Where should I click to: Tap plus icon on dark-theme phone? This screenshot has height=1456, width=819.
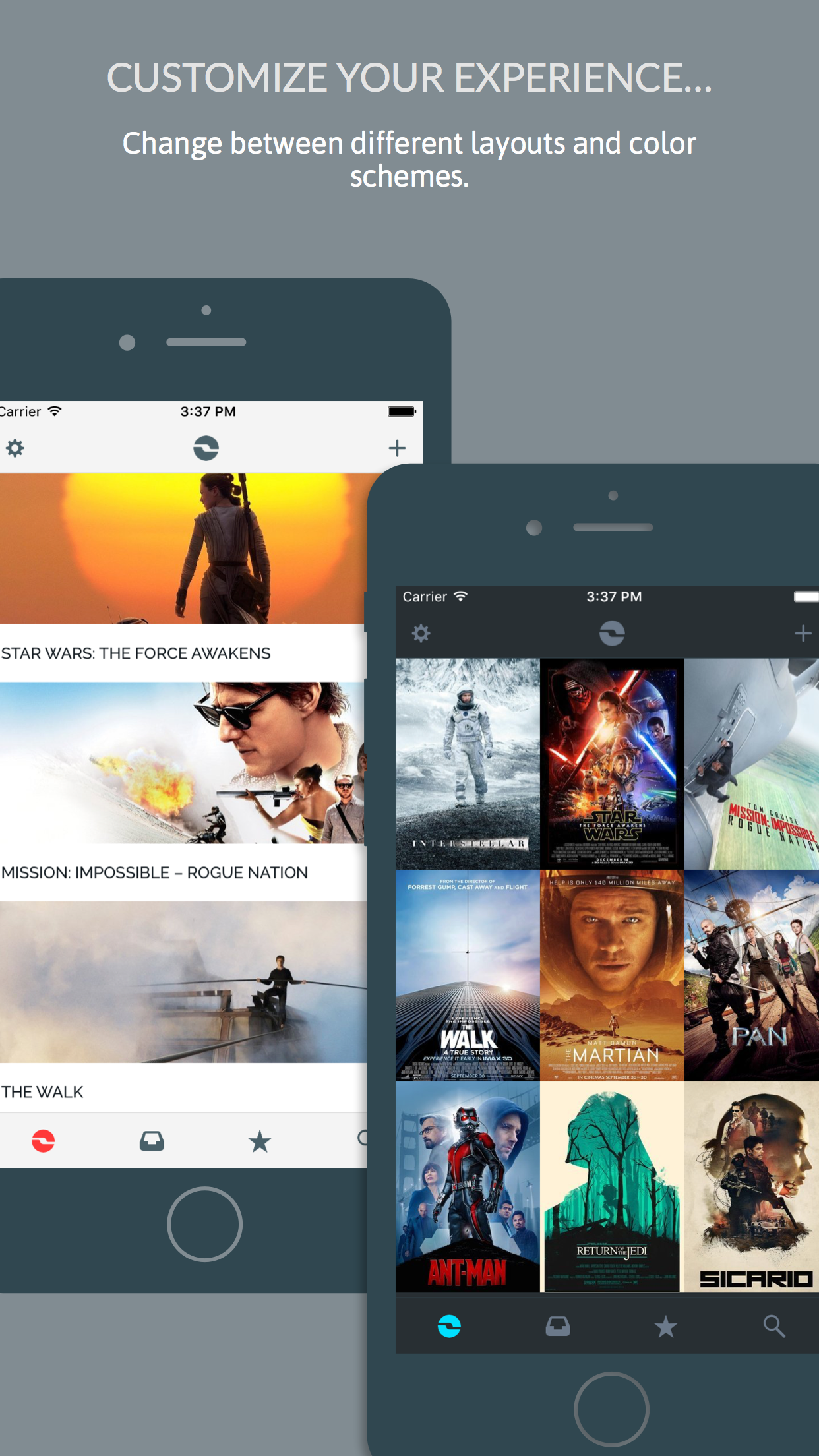[x=803, y=634]
